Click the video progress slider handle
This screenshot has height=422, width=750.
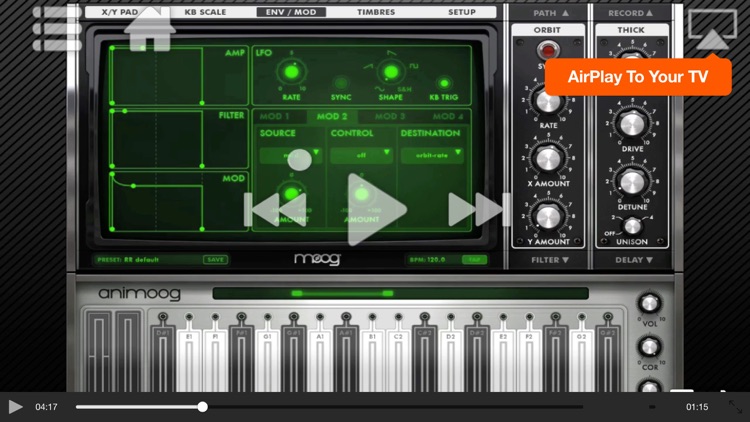pos(203,407)
